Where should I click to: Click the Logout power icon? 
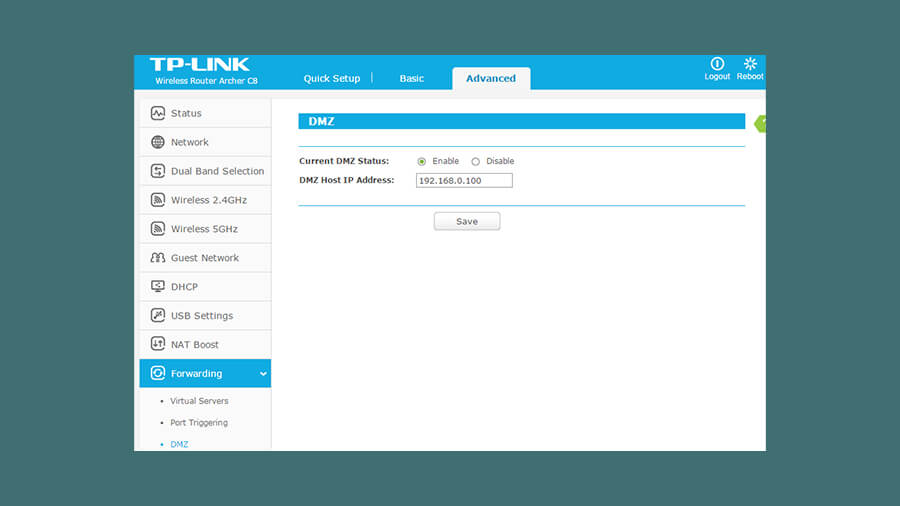click(717, 63)
